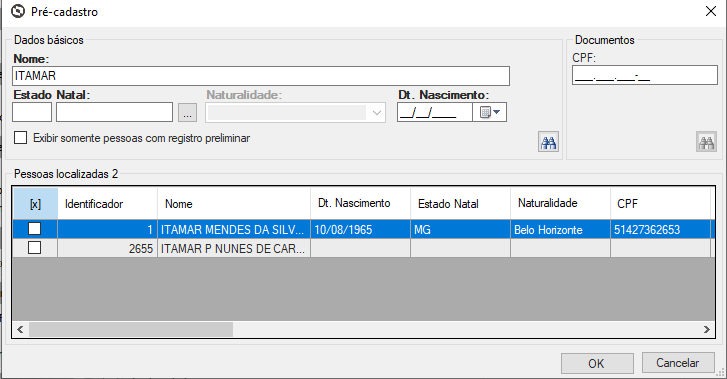Click the identifier cell '2655'
Screen dimensions: 727x379
pos(108,248)
